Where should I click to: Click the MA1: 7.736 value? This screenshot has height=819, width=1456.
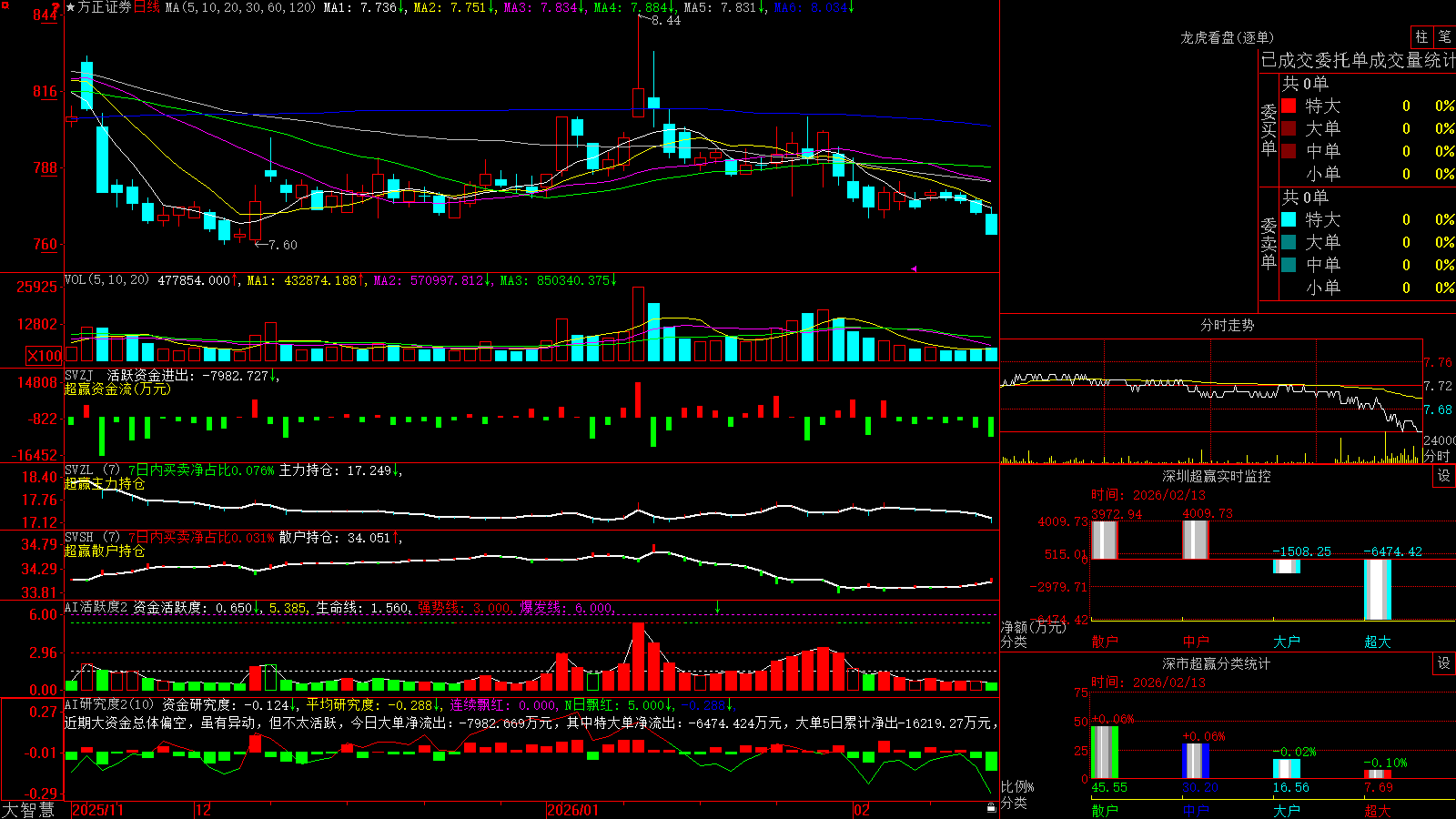[x=361, y=7]
